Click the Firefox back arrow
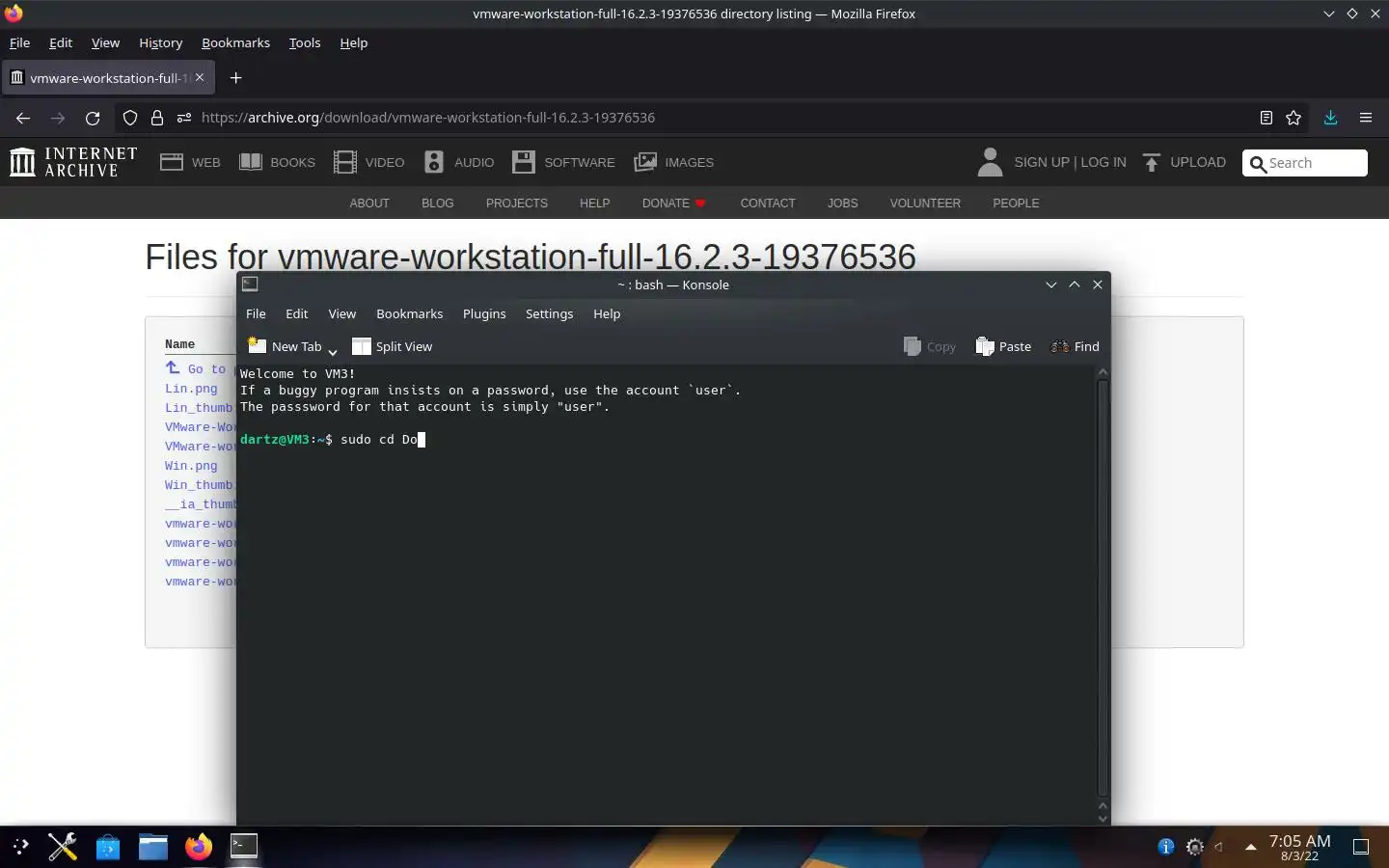The image size is (1389, 868). (23, 118)
